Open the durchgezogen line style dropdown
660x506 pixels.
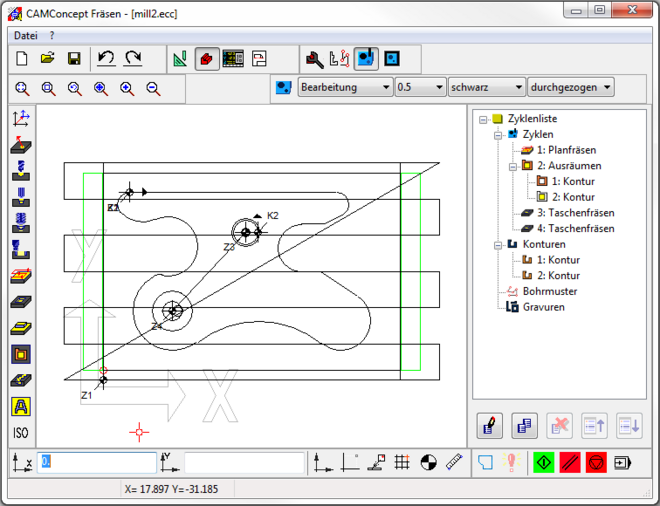570,88
